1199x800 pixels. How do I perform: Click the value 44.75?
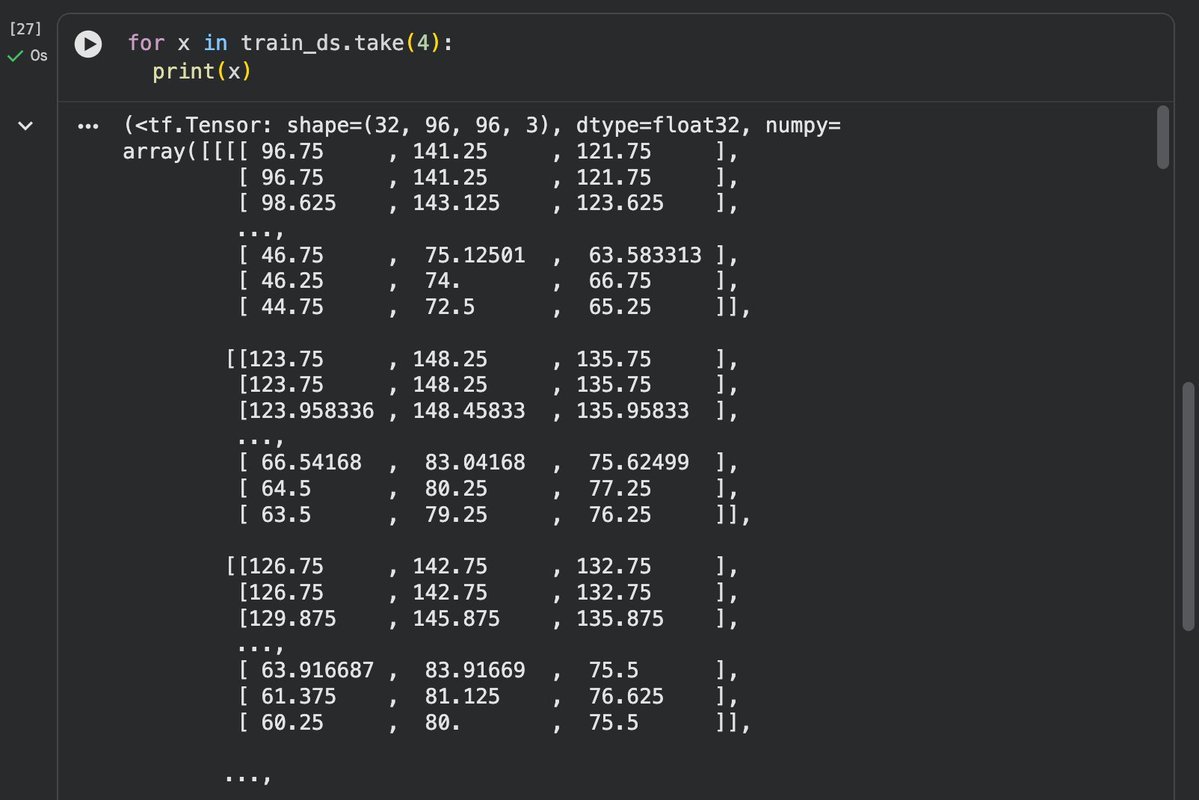[x=292, y=307]
